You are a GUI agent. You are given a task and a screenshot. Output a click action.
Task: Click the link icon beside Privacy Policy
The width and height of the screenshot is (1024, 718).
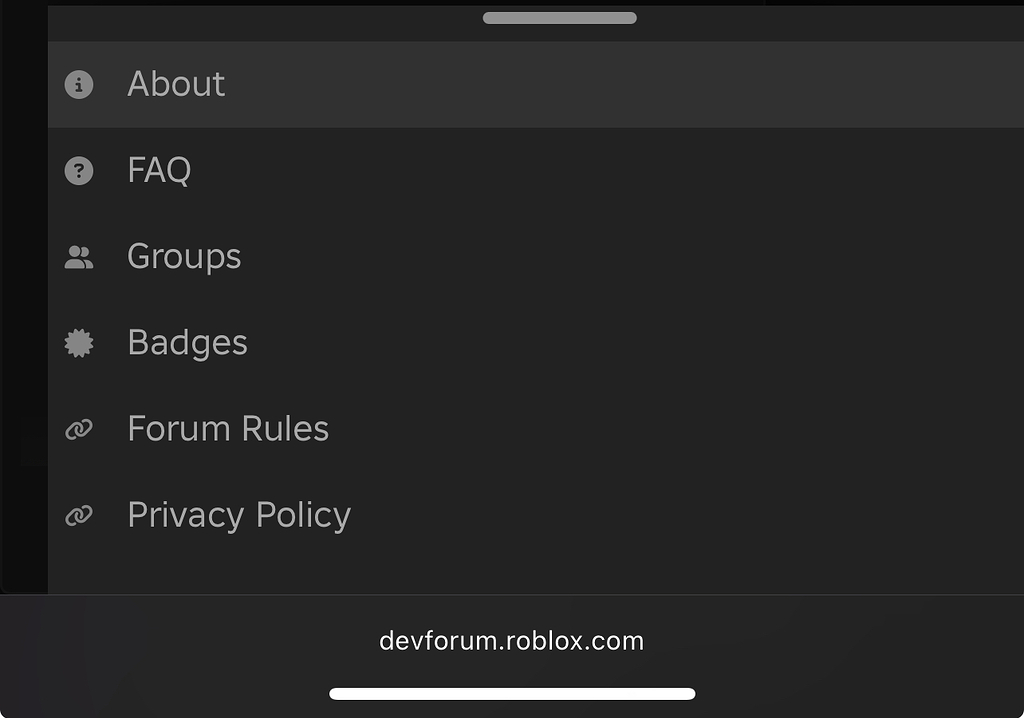[x=79, y=514]
